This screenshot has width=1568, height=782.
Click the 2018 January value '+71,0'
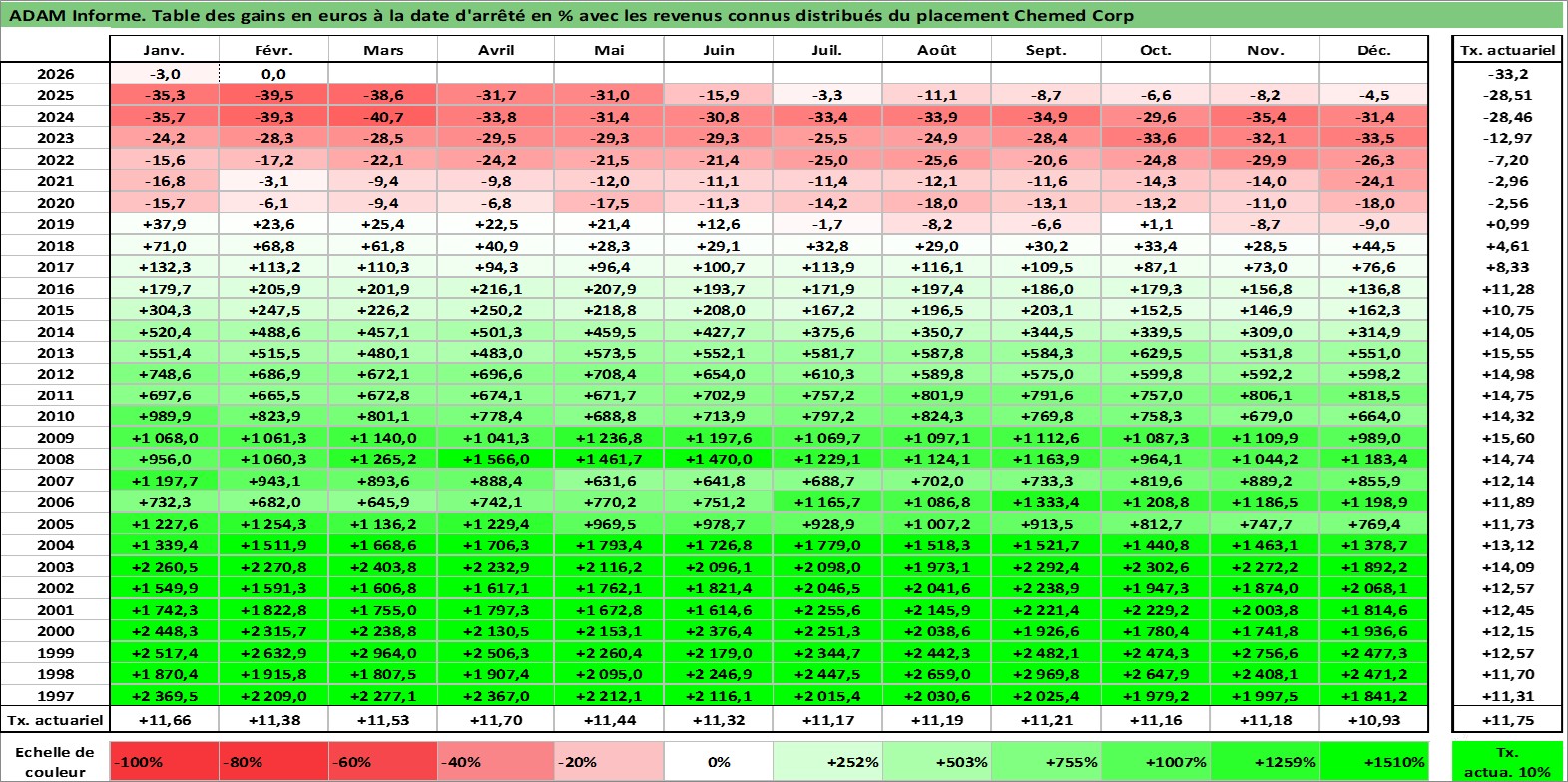164,246
